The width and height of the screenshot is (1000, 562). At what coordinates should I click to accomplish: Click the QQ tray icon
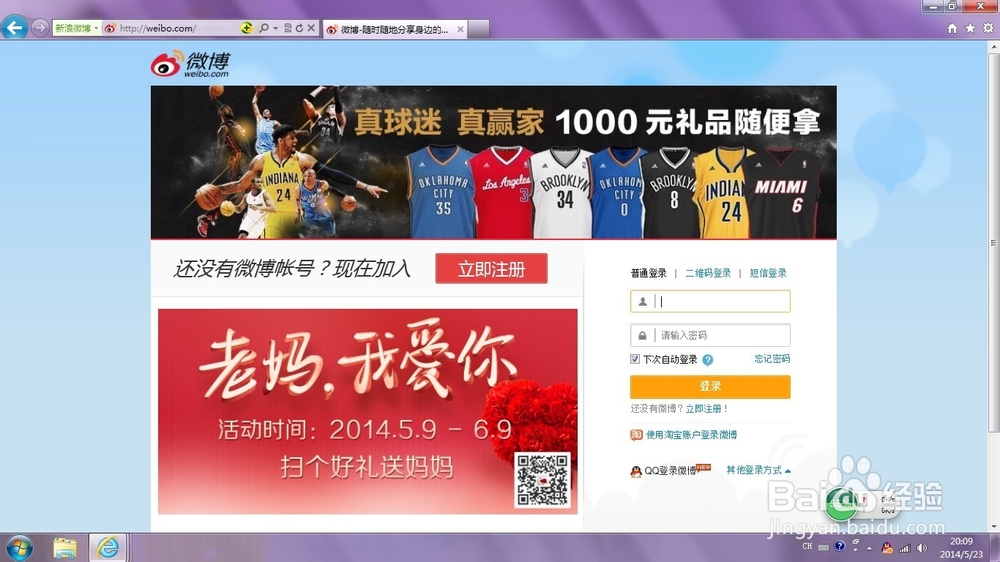[887, 548]
